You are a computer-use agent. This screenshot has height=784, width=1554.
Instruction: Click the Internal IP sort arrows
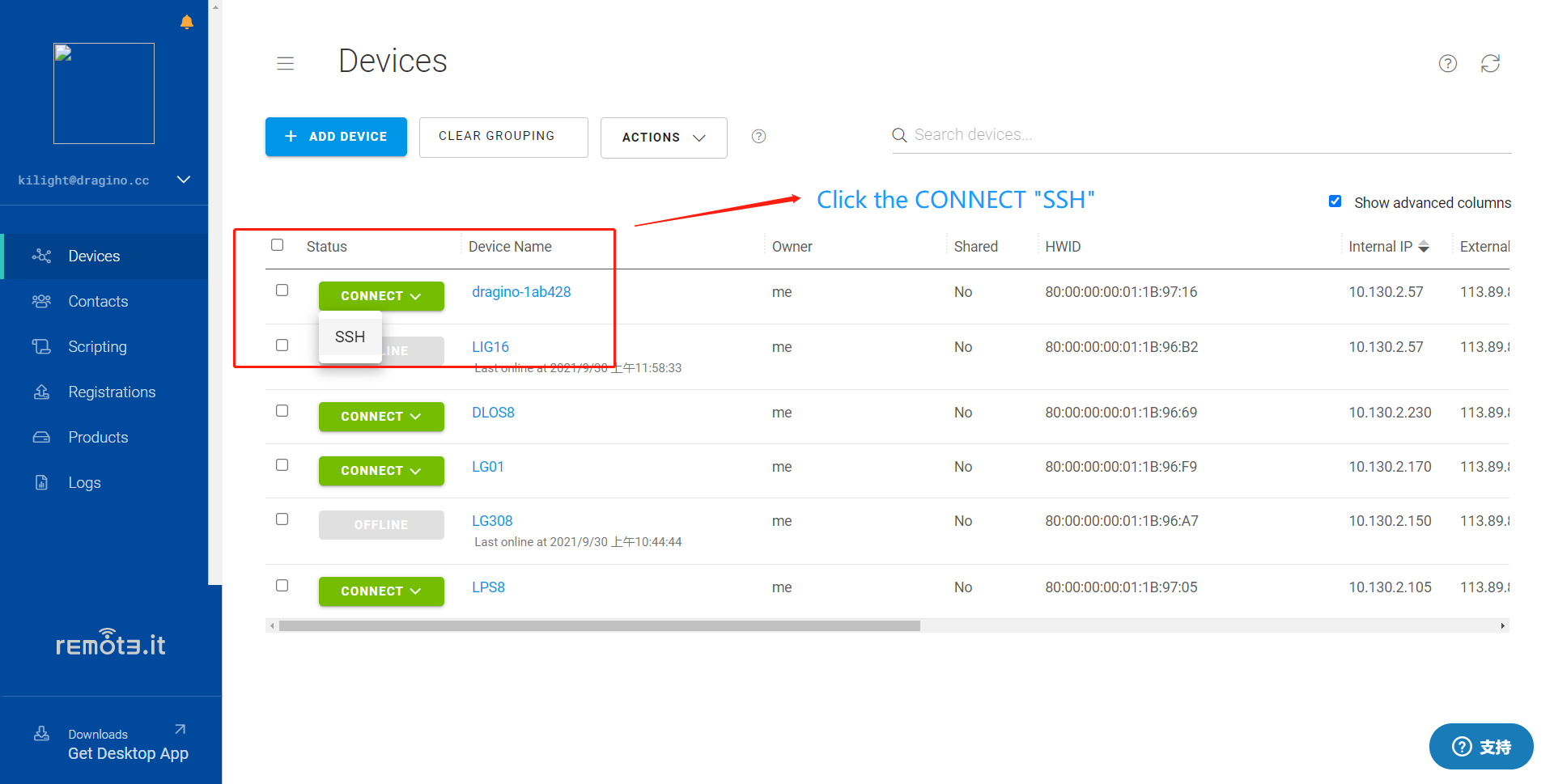click(x=1424, y=247)
